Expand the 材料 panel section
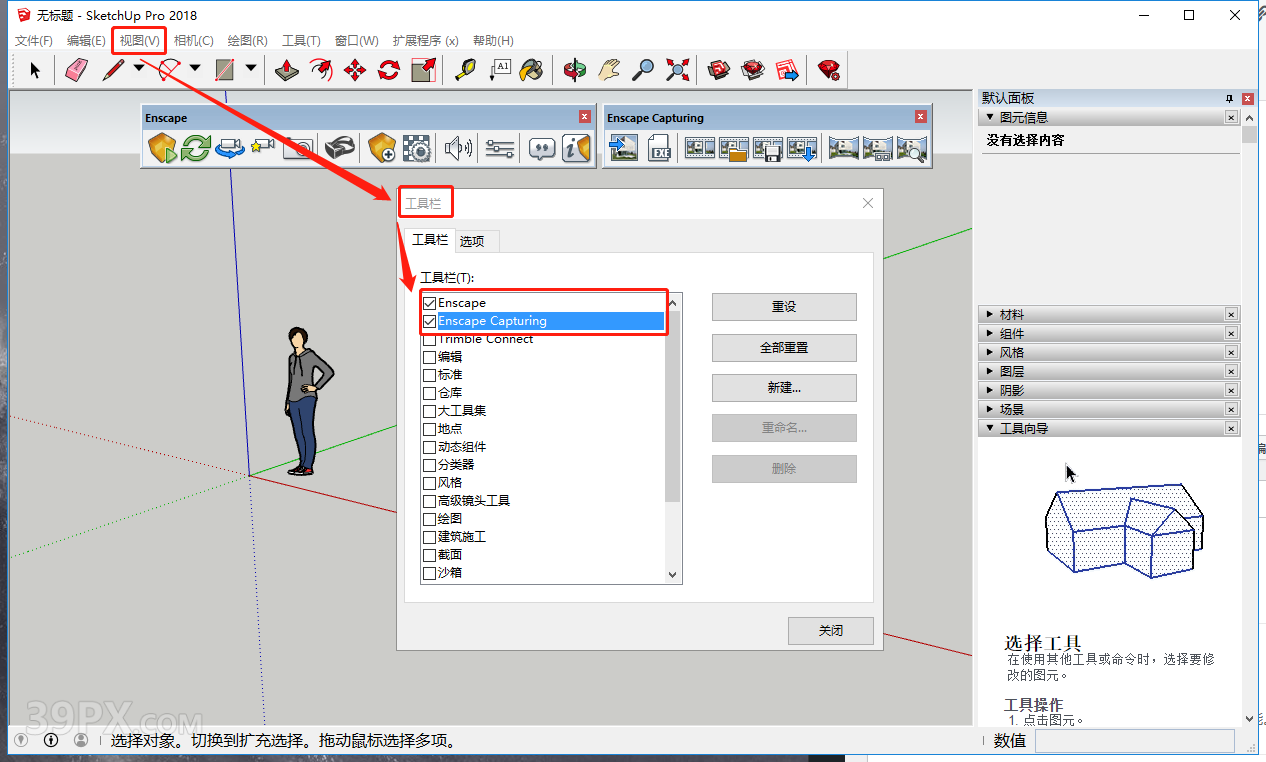The width and height of the screenshot is (1266, 762). point(990,315)
